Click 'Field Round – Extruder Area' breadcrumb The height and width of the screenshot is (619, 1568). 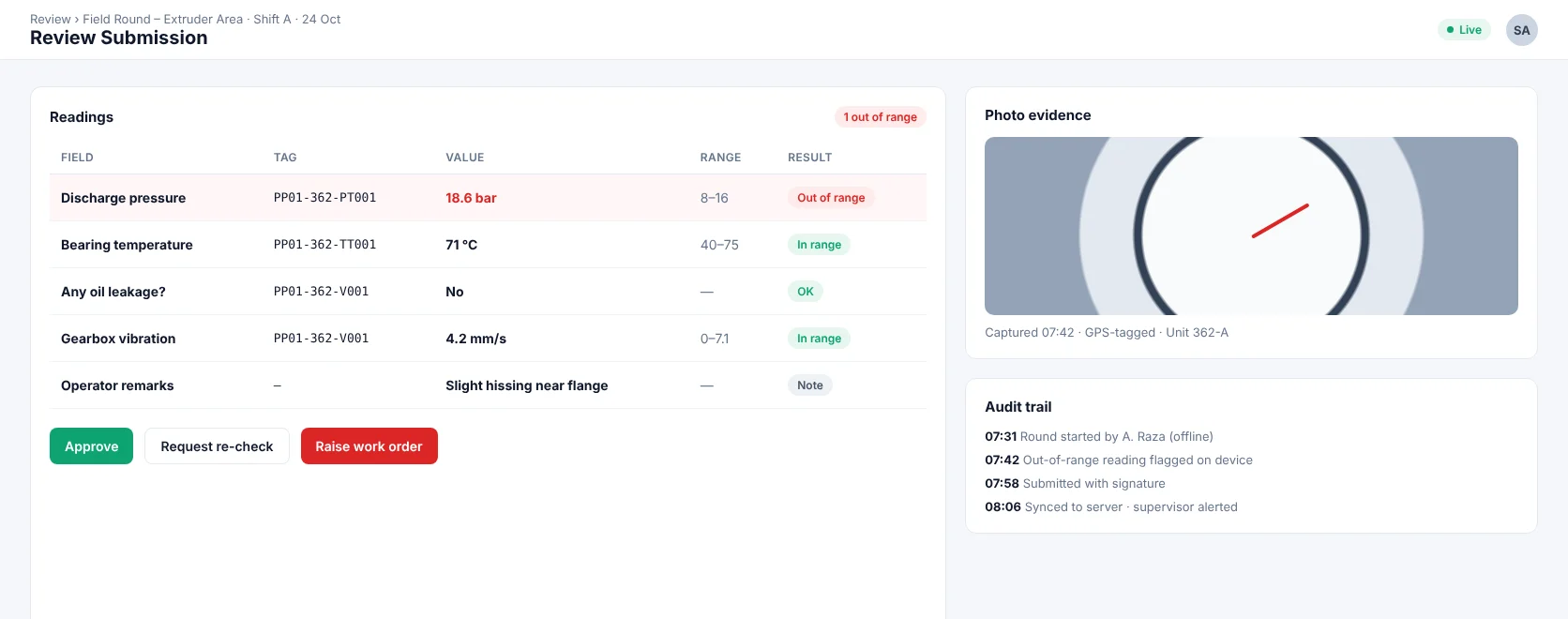tap(162, 19)
